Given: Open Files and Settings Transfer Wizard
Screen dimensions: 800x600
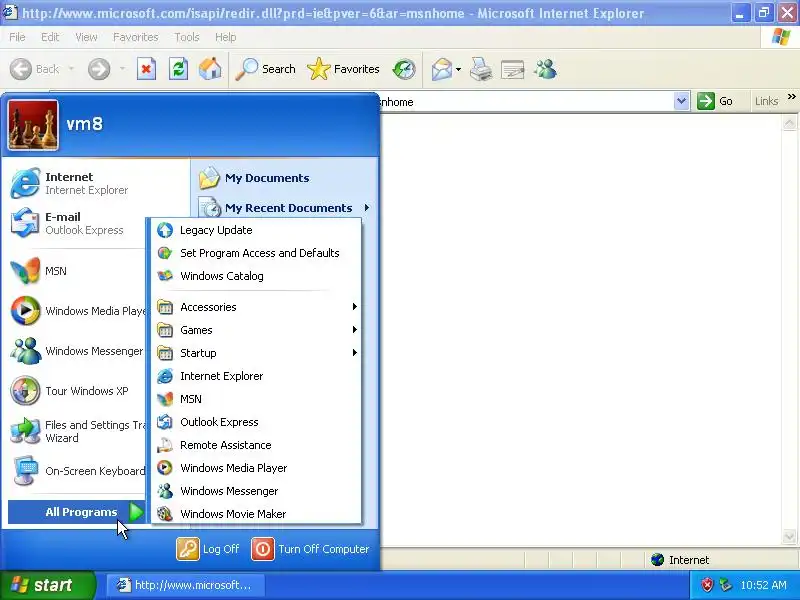Looking at the screenshot, I should (x=77, y=431).
